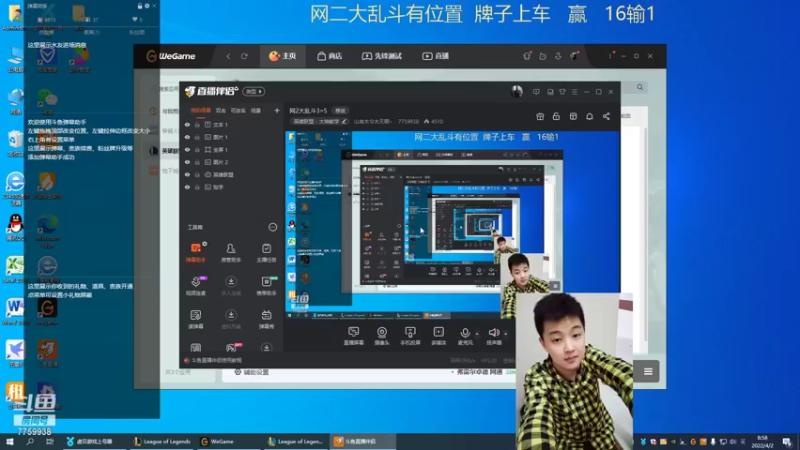Hide the 文本 1 source layer
Screen dimensions: 800x450
click(x=187, y=124)
